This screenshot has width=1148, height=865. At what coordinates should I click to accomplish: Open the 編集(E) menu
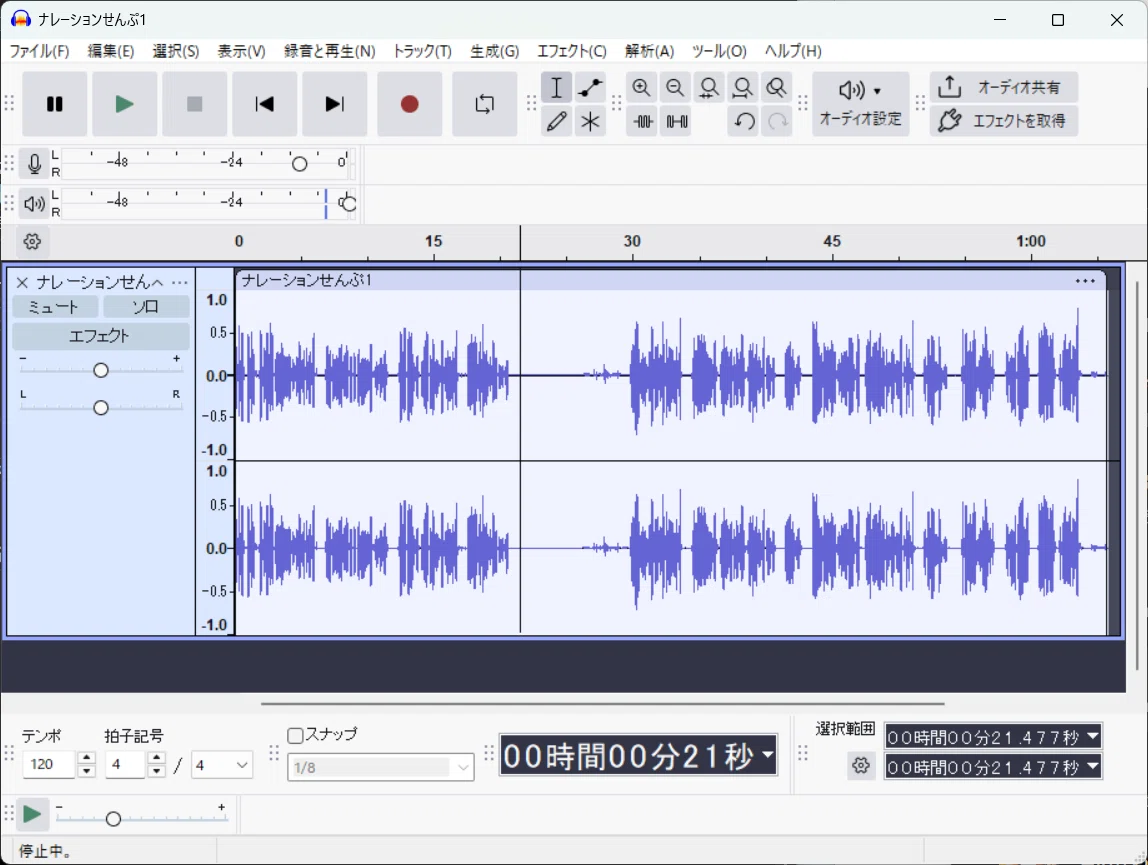tap(111, 51)
